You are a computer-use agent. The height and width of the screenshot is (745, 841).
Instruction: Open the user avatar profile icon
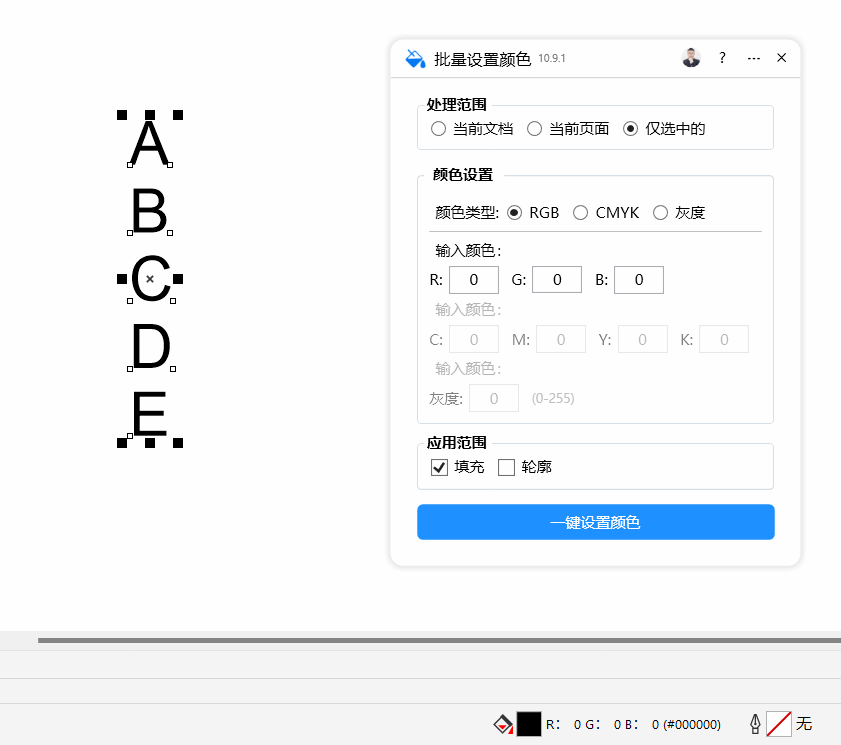click(691, 58)
